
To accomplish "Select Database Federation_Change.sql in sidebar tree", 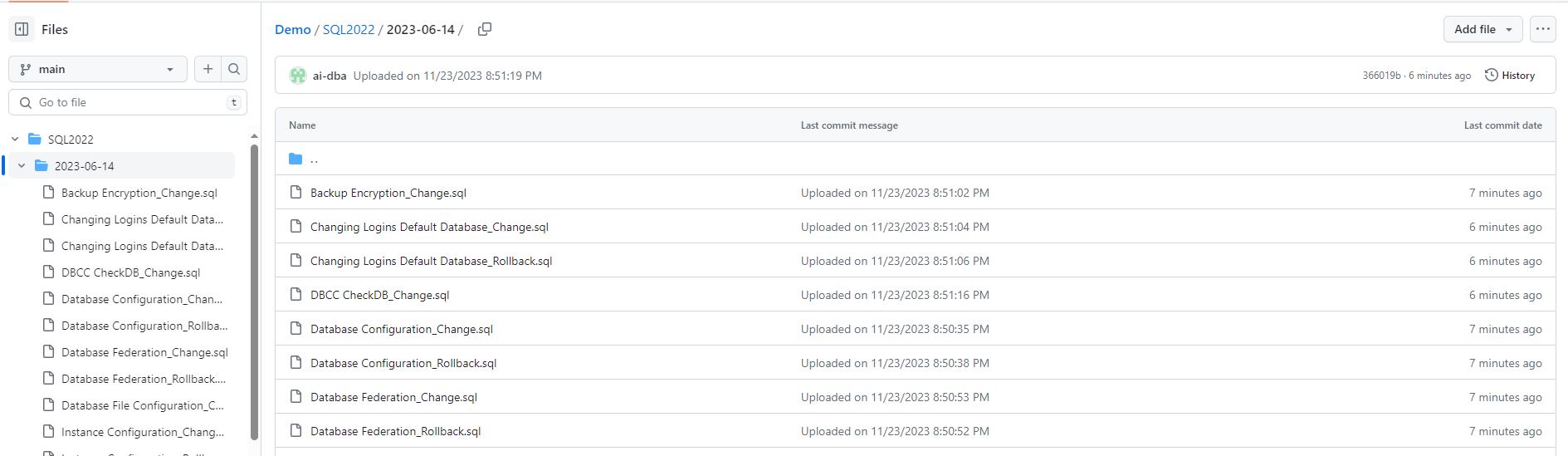I will click(144, 352).
